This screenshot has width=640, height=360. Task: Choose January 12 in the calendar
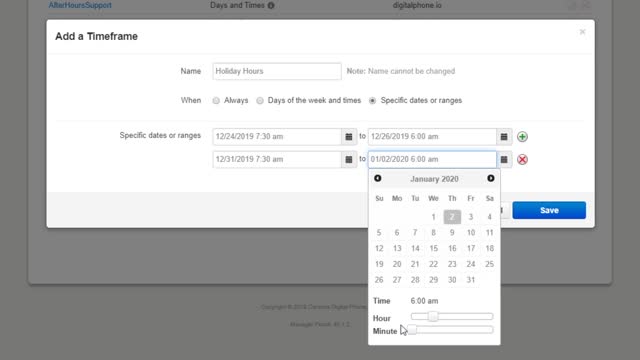pos(379,249)
